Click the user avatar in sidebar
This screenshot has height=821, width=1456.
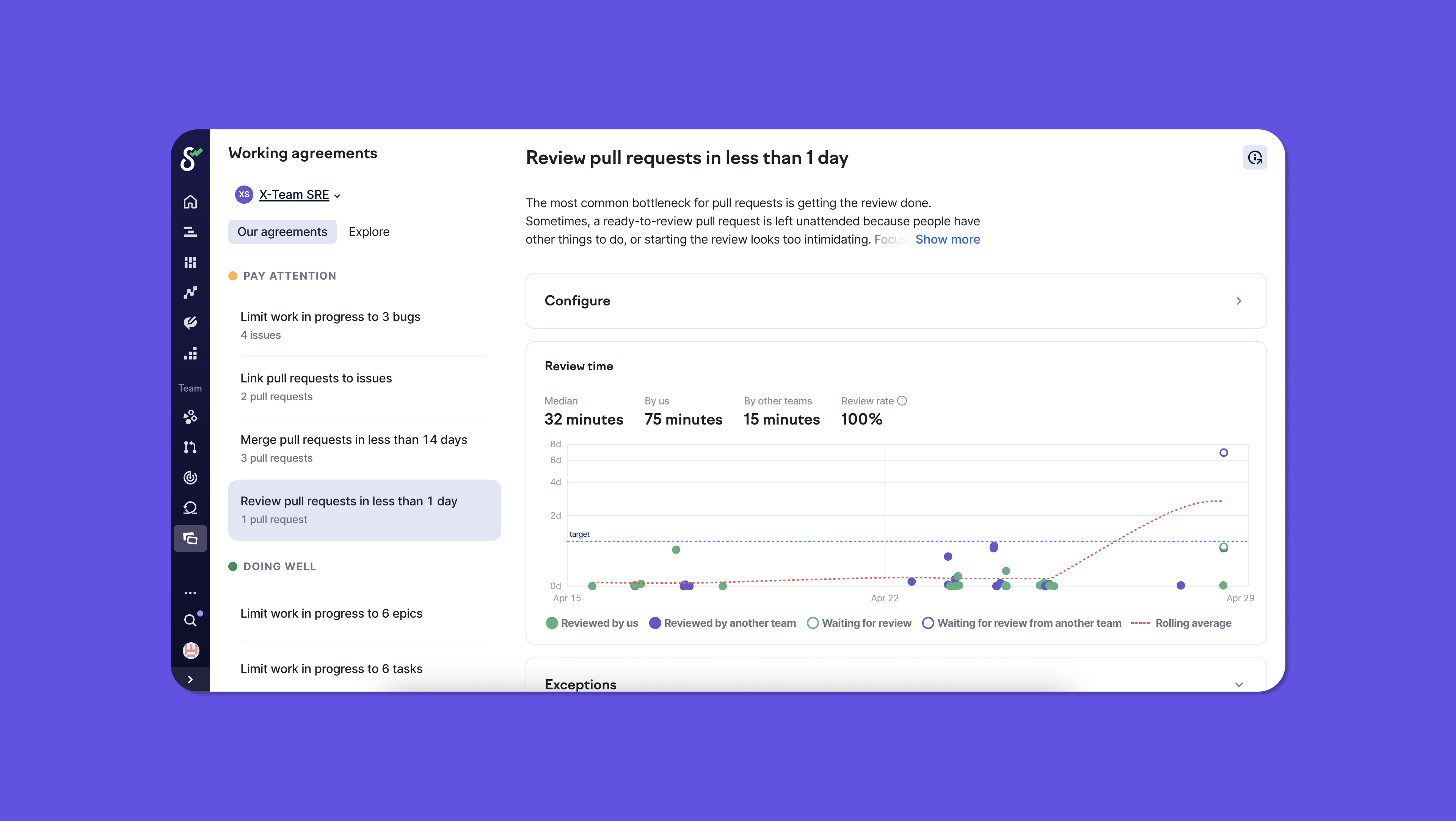[x=190, y=650]
